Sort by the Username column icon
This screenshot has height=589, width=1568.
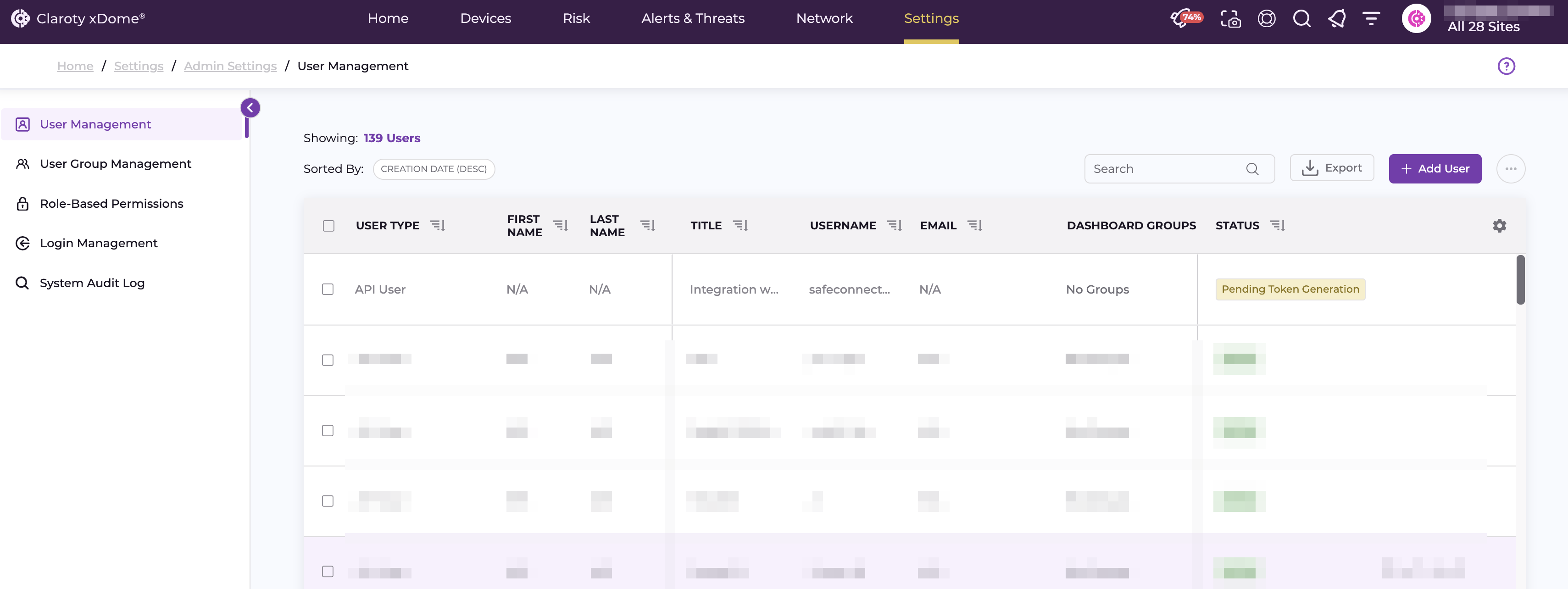tap(894, 226)
